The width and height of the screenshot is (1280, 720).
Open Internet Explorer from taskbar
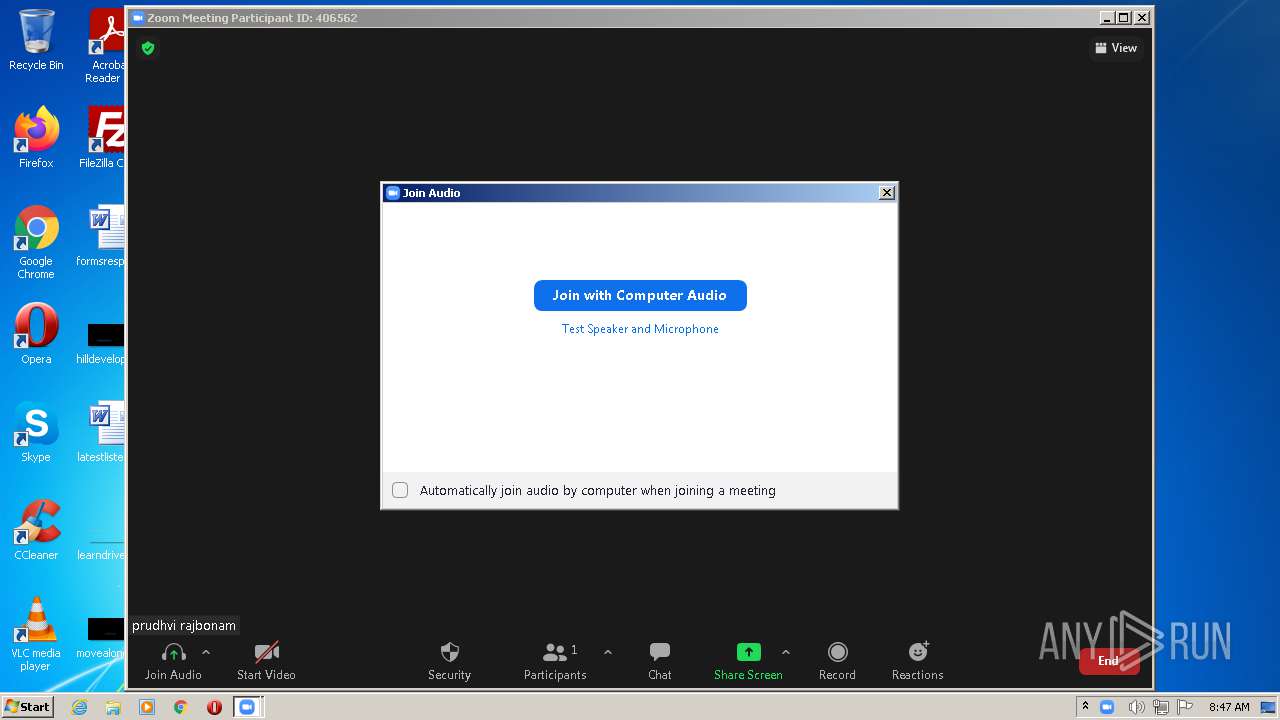pyautogui.click(x=79, y=707)
